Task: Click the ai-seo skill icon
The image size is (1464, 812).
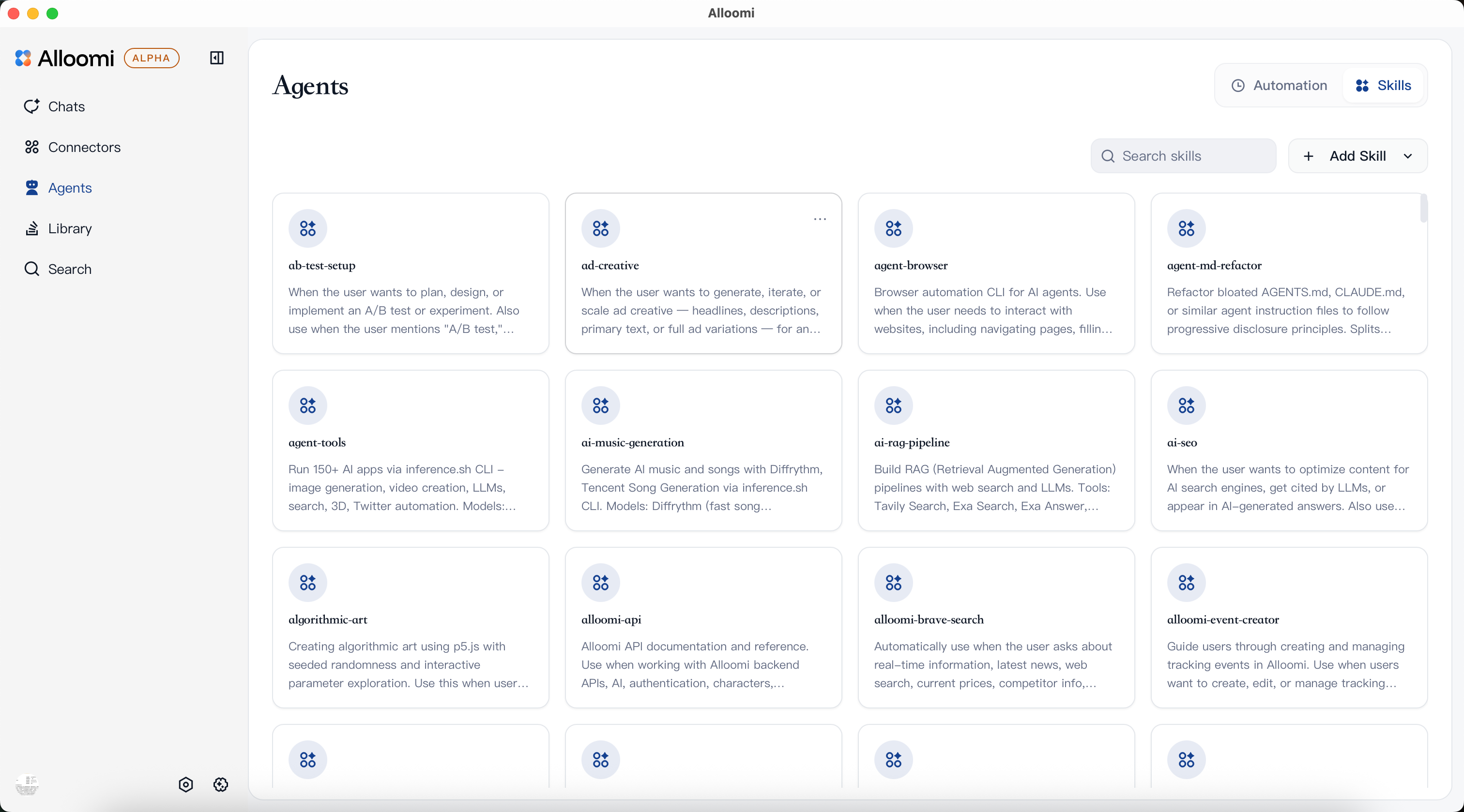Action: pos(1186,406)
